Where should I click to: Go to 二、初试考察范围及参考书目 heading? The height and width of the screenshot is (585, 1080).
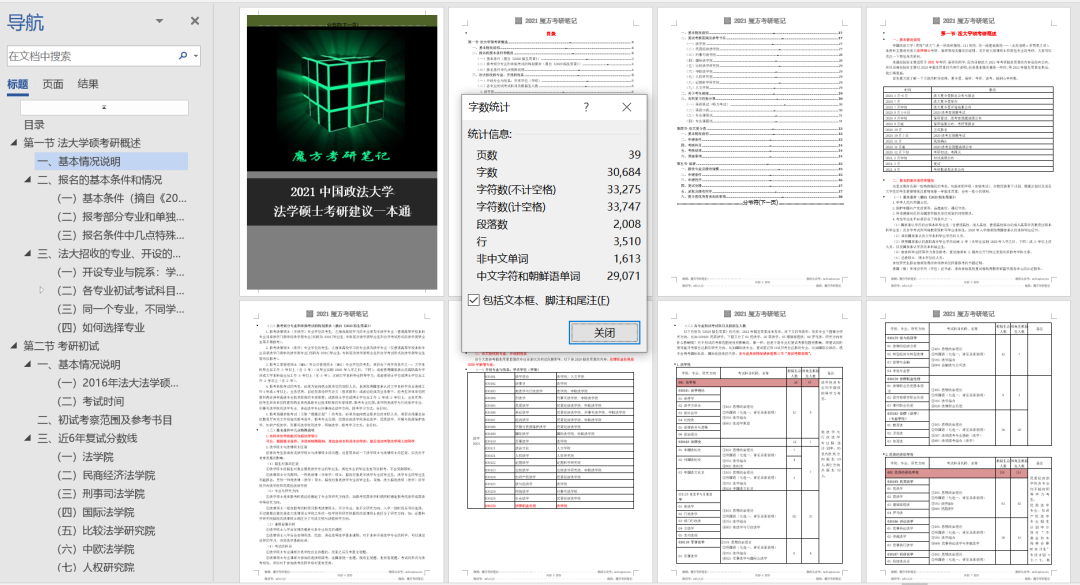[x=105, y=420]
